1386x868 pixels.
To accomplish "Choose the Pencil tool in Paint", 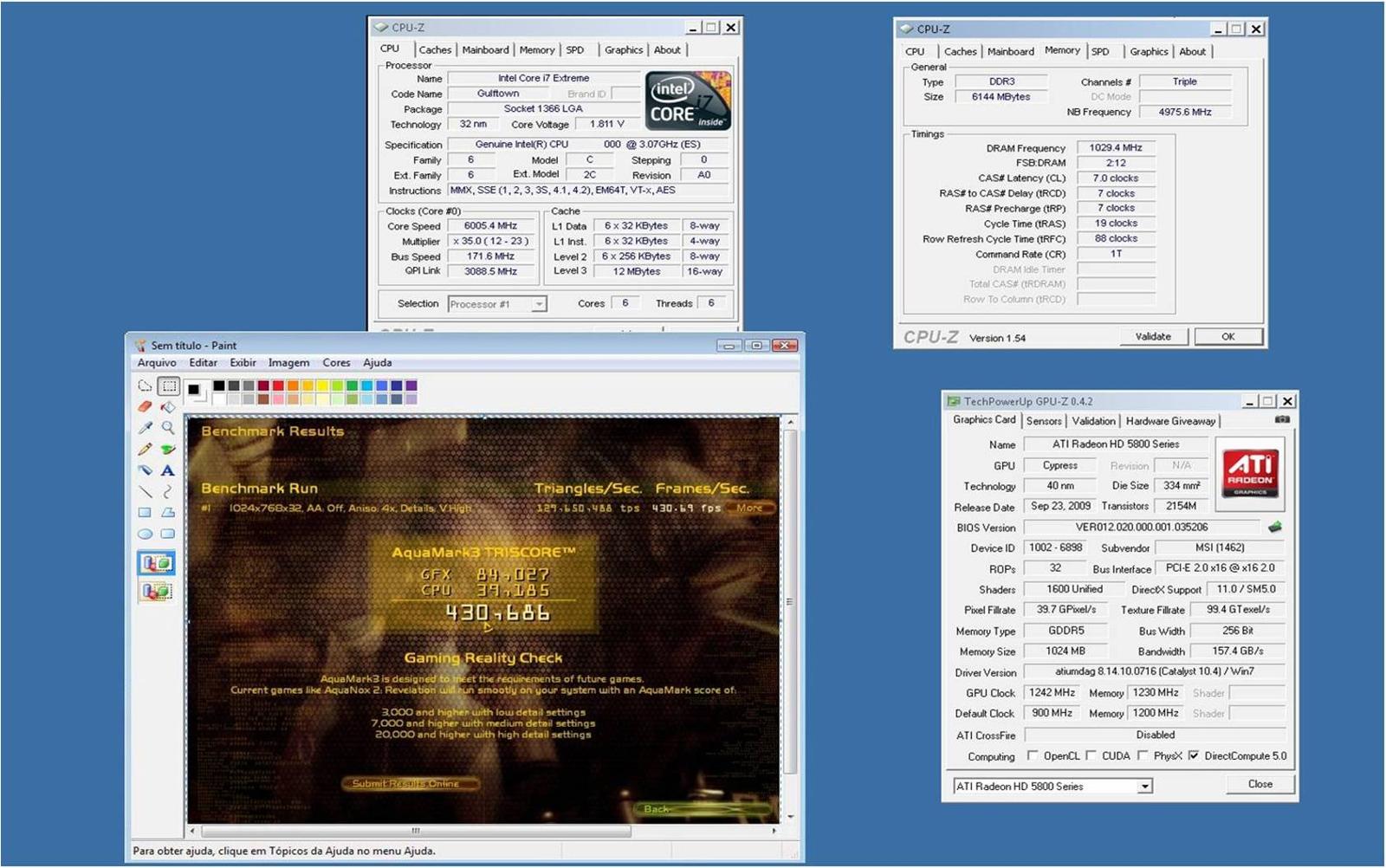I will [x=145, y=450].
